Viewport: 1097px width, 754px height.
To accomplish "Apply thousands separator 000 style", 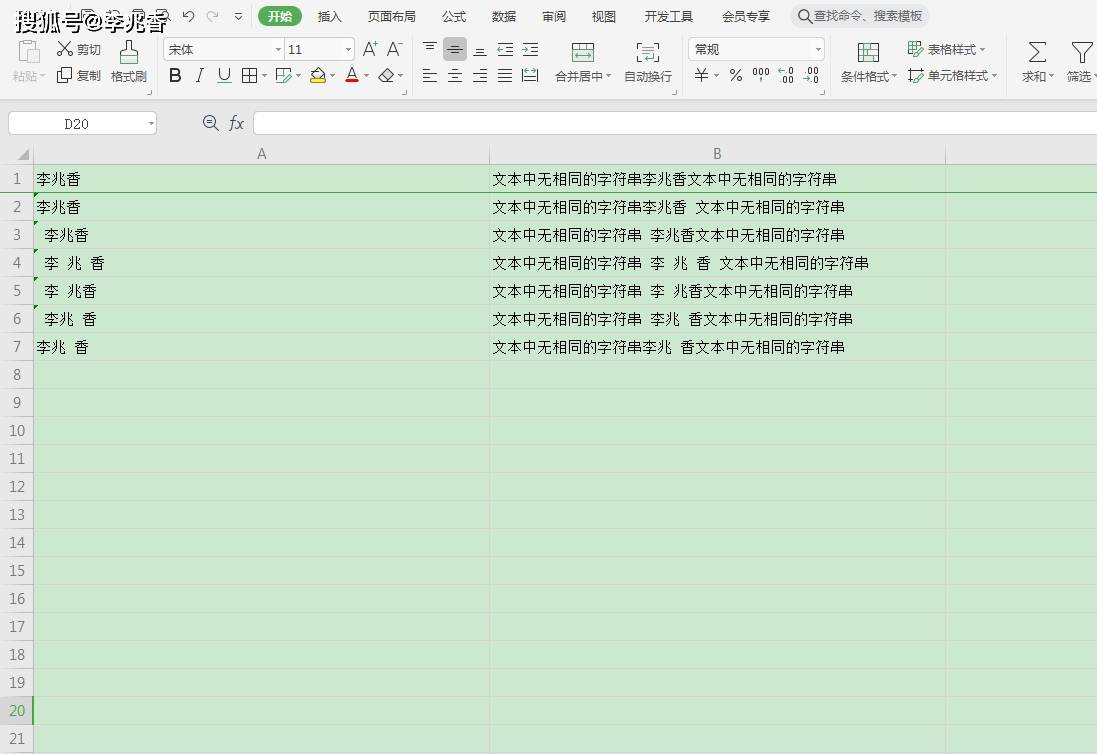I will (x=760, y=74).
